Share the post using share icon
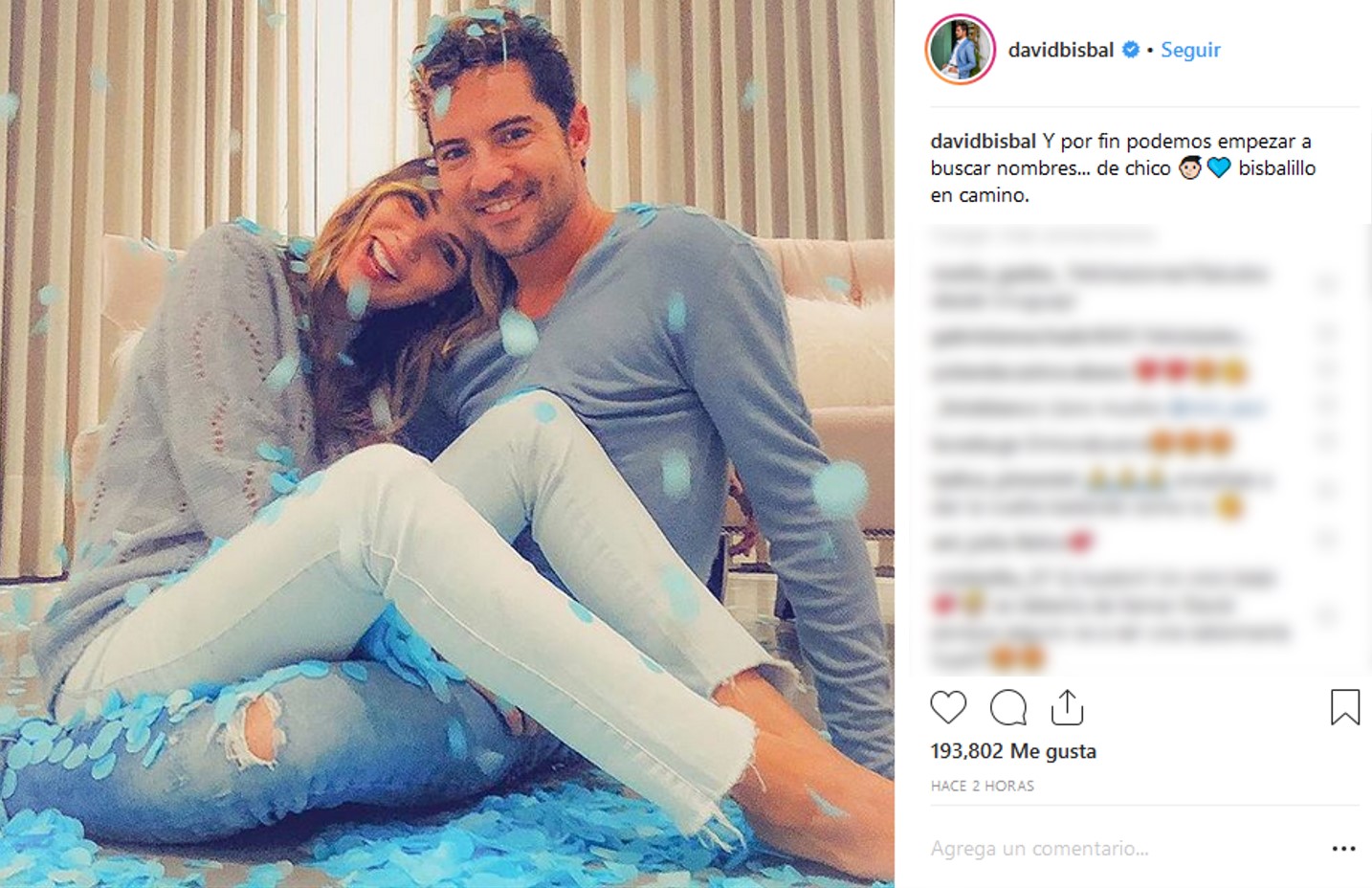The width and height of the screenshot is (1372, 888). (x=1067, y=708)
